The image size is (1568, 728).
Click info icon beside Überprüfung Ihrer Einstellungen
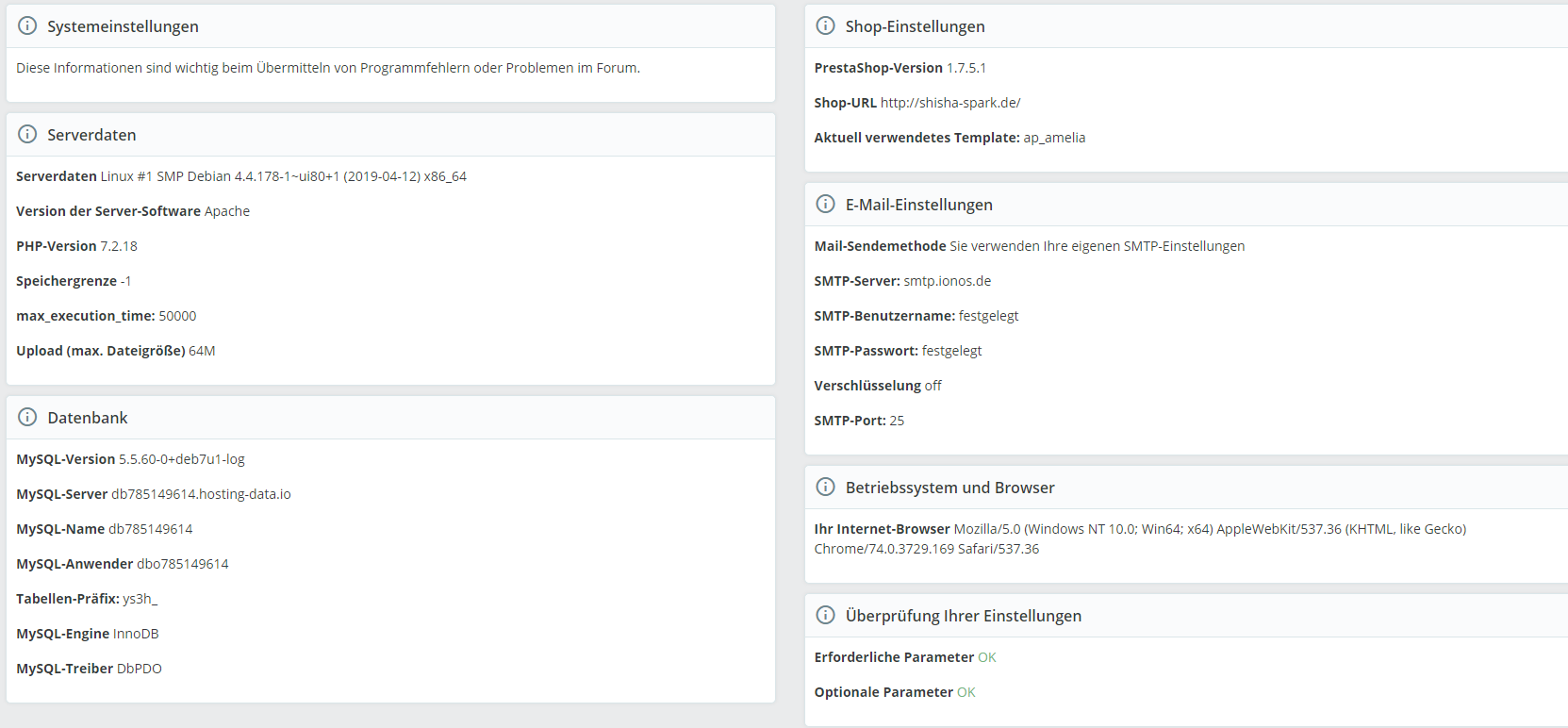click(825, 616)
